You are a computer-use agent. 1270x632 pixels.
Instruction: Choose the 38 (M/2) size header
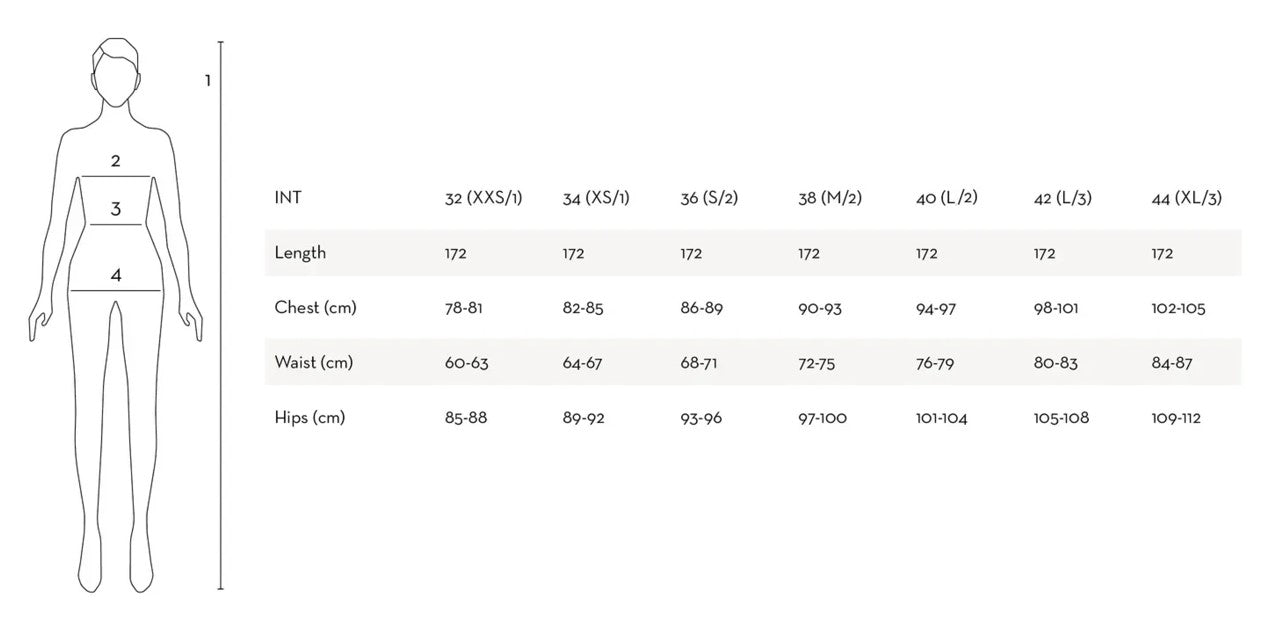tap(830, 199)
